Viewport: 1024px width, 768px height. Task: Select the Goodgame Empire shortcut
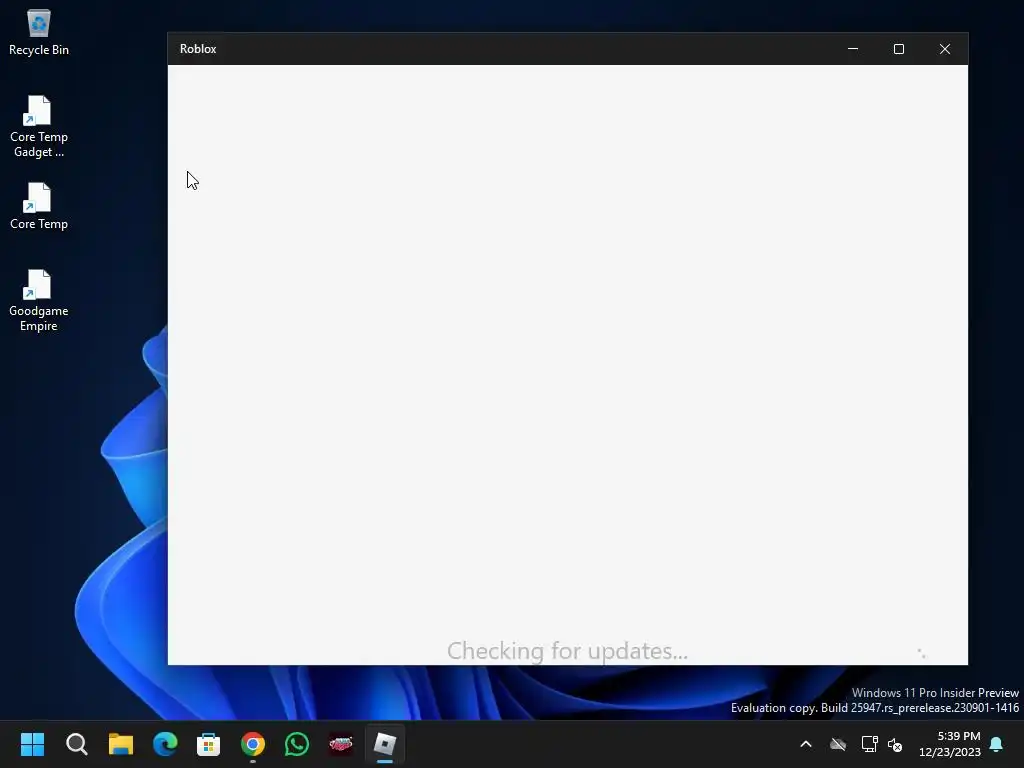(39, 300)
